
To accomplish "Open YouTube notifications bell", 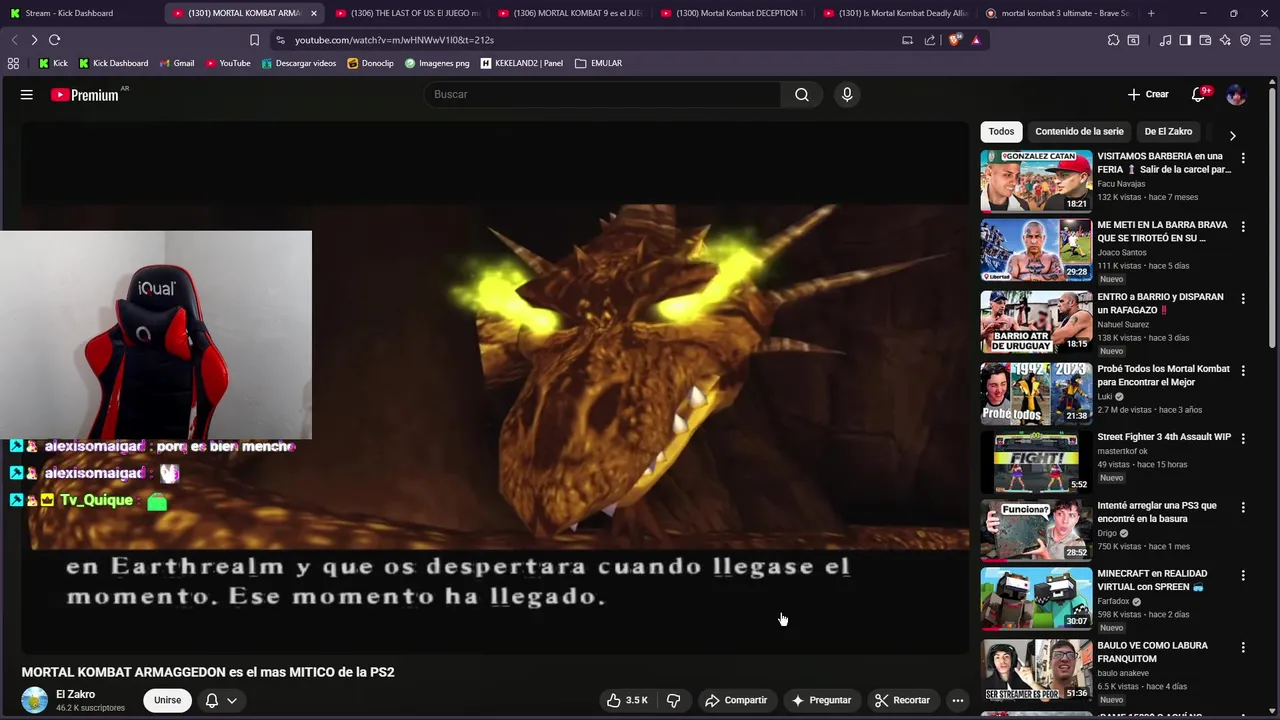I will click(x=1198, y=94).
